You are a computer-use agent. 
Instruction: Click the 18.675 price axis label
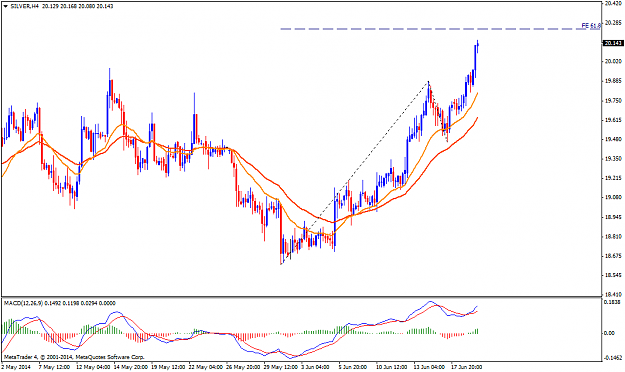pos(613,256)
